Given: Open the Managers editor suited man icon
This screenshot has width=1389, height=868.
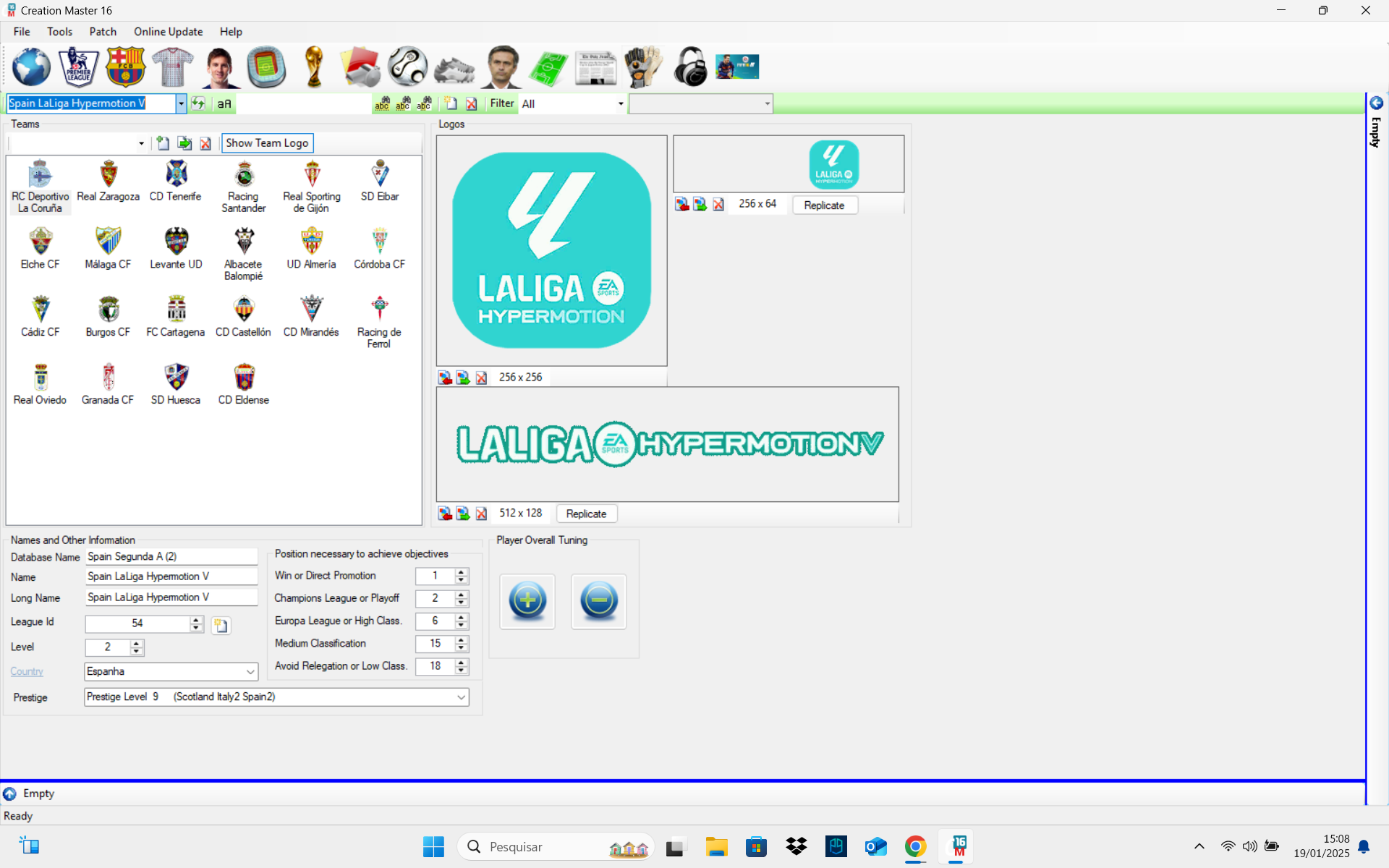Looking at the screenshot, I should [x=502, y=67].
